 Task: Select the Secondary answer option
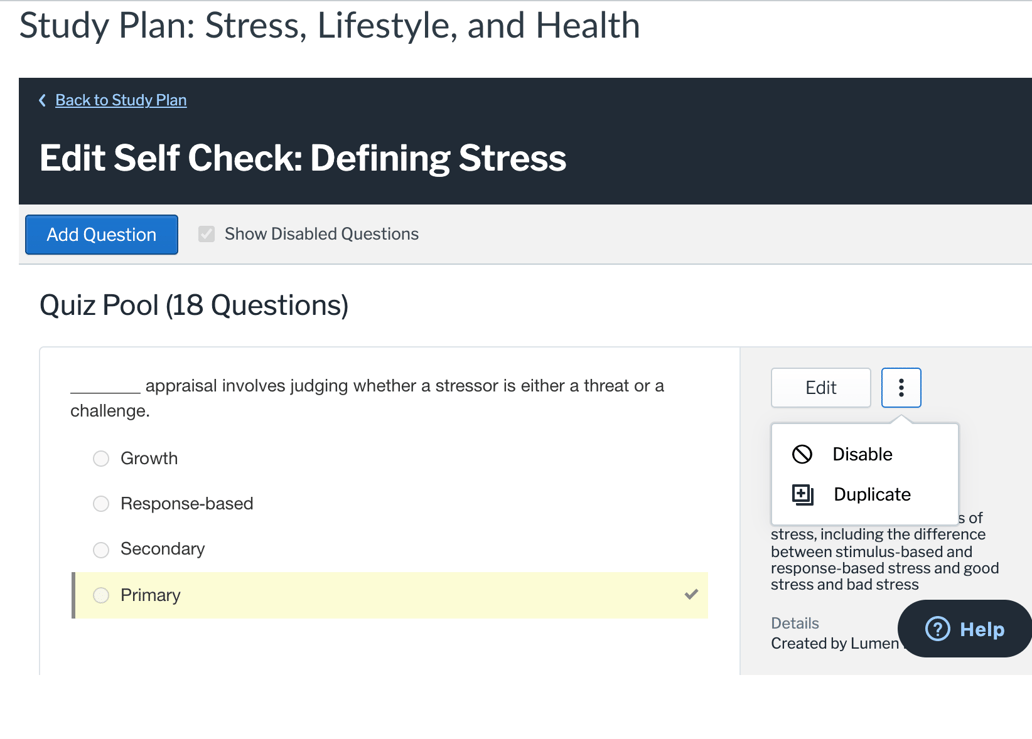(x=101, y=549)
